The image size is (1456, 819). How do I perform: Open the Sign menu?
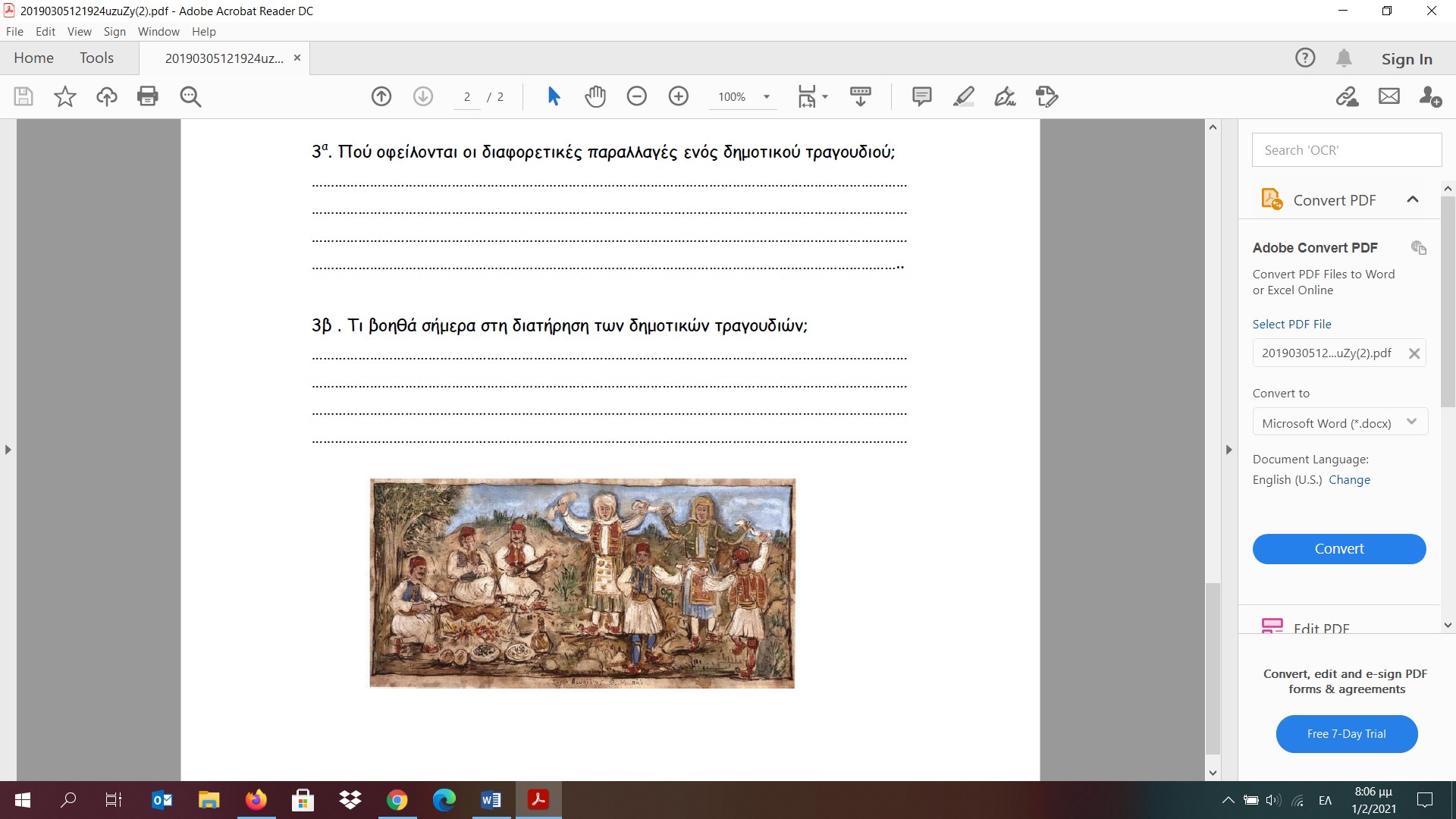115,32
